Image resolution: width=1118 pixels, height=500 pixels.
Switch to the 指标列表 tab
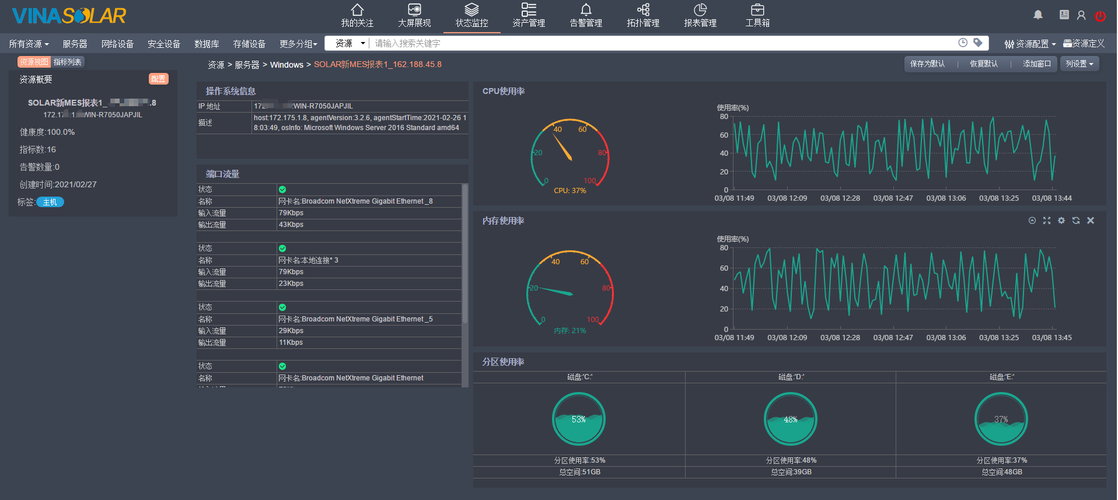point(68,62)
